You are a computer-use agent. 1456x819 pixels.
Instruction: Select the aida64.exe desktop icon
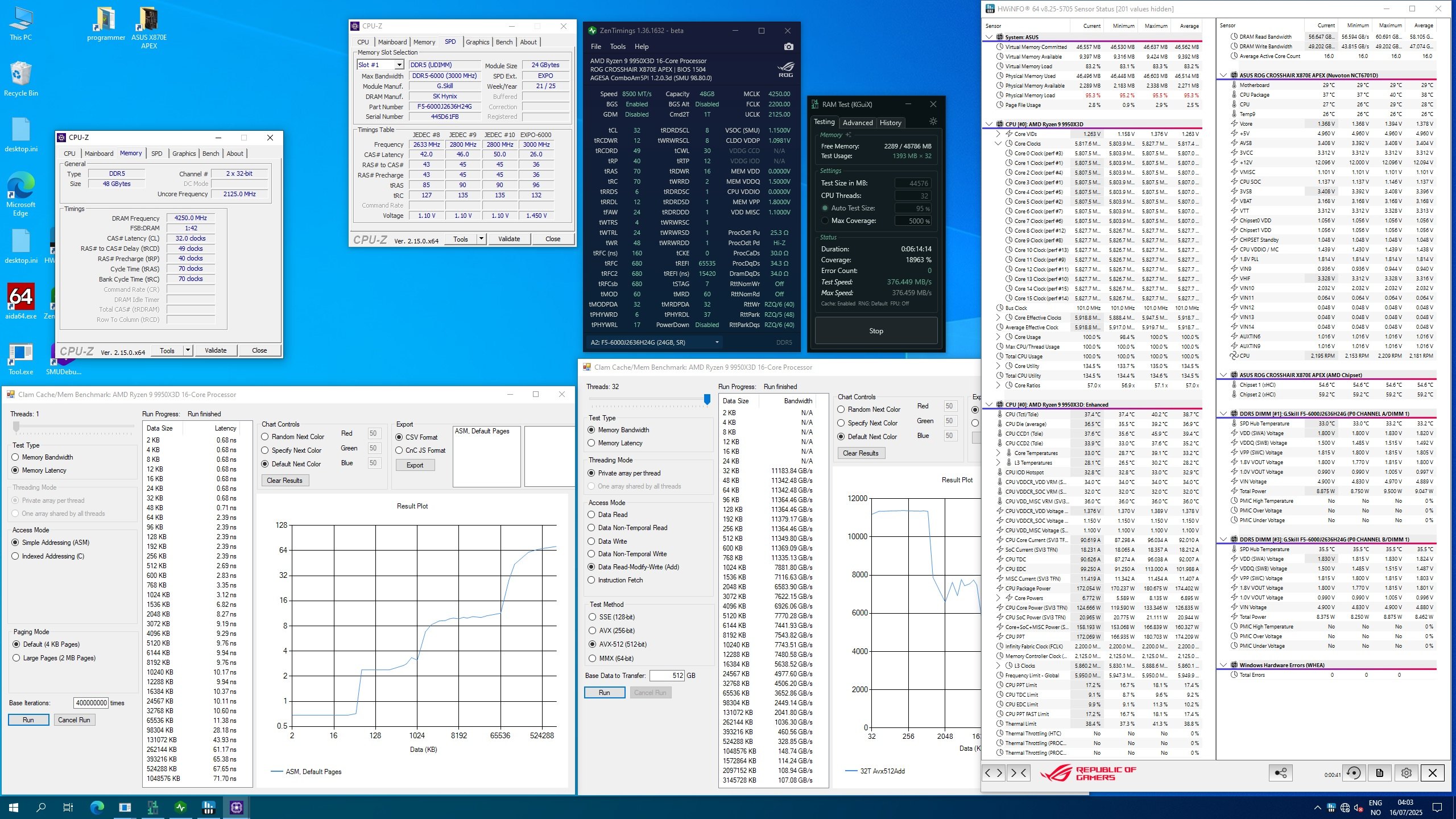click(20, 301)
